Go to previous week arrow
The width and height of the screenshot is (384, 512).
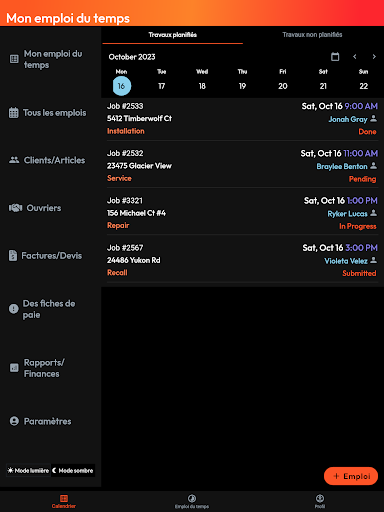point(355,57)
